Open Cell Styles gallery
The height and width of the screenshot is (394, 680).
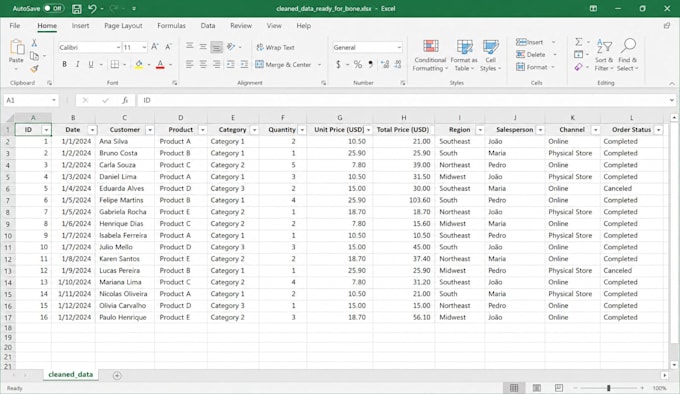[490, 55]
